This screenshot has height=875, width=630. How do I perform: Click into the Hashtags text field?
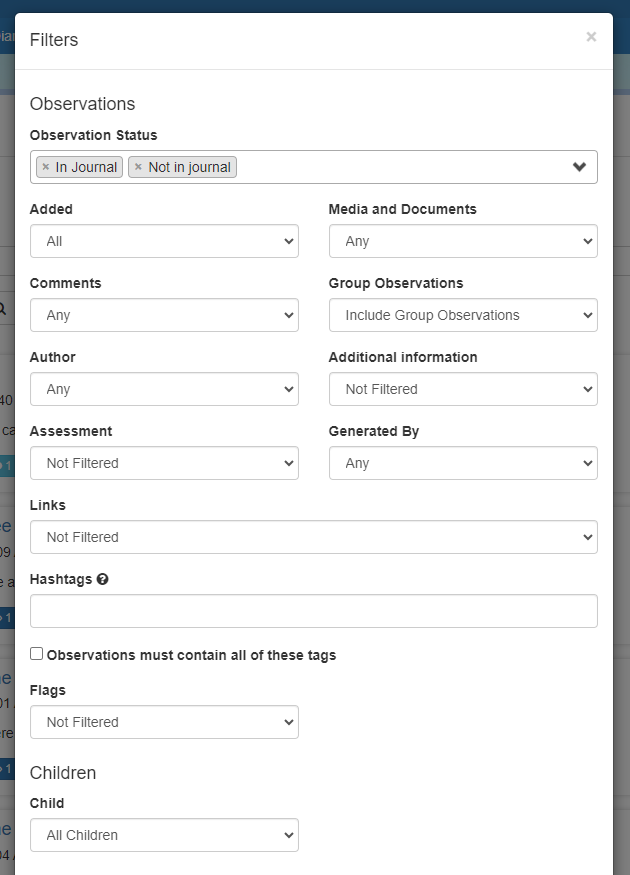click(x=313, y=611)
